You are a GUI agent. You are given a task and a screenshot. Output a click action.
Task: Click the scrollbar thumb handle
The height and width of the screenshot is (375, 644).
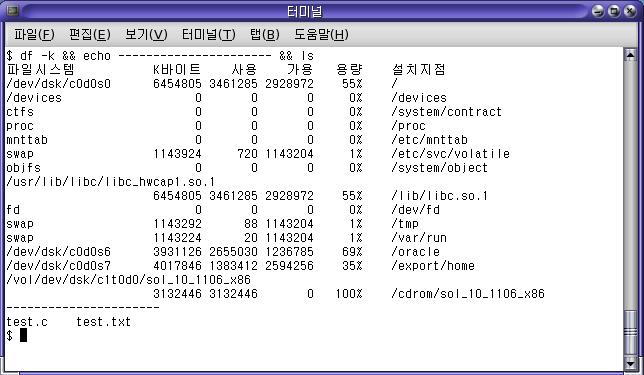point(630,332)
